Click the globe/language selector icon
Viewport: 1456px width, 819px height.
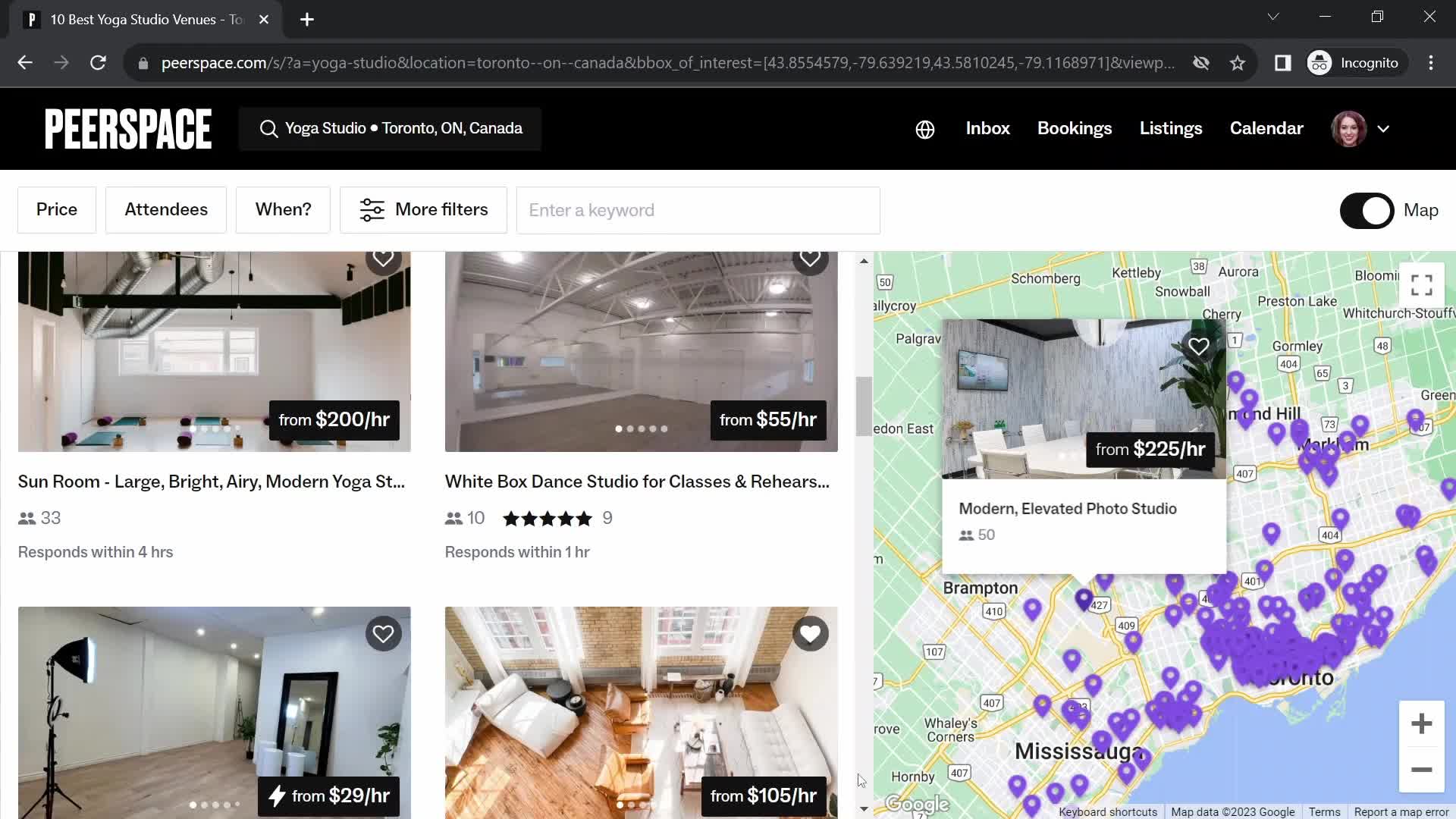(924, 128)
